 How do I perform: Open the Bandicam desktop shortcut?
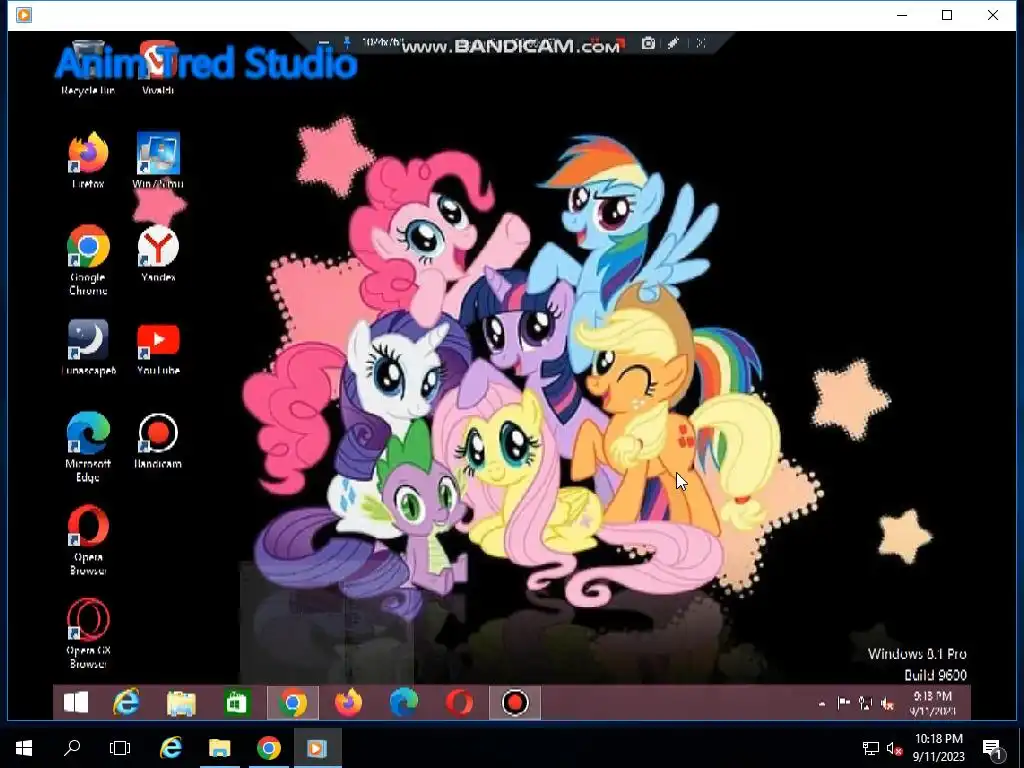point(158,441)
